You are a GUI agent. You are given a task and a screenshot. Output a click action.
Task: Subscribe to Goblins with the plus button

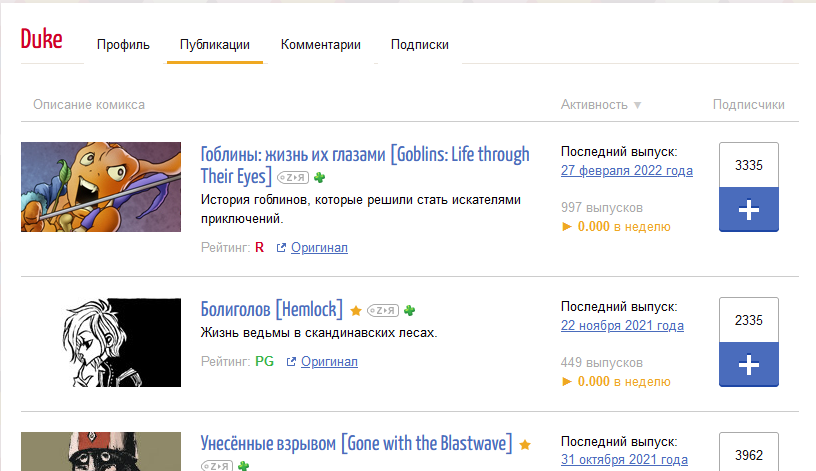(x=749, y=210)
